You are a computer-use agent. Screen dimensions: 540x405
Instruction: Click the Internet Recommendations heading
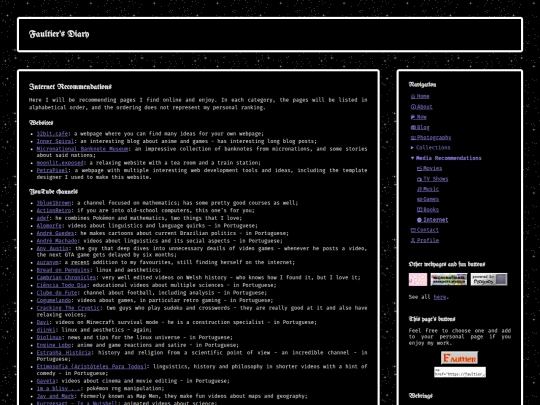(x=70, y=86)
